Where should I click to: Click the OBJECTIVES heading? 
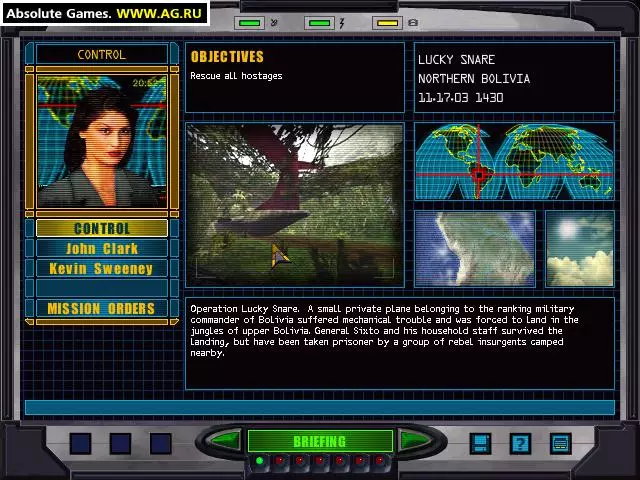[x=227, y=57]
